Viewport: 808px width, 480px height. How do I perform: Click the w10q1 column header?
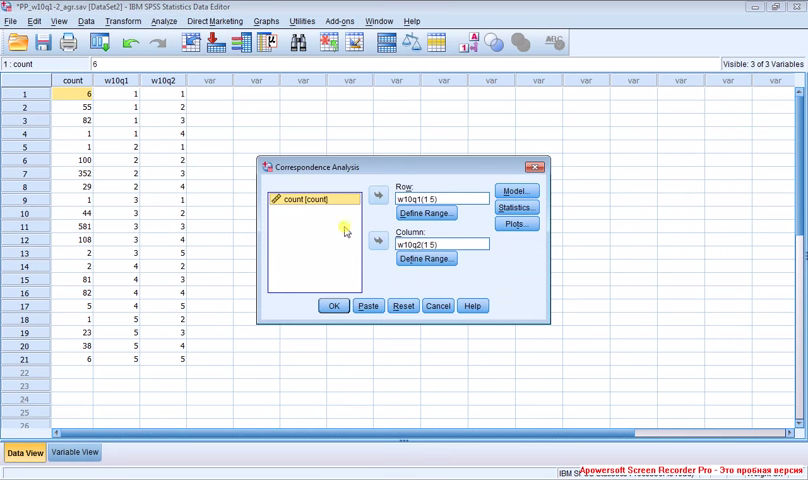pos(116,80)
